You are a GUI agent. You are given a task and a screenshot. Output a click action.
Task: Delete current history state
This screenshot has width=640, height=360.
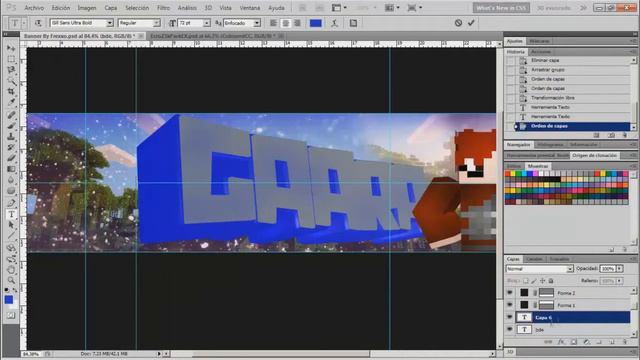click(x=624, y=135)
